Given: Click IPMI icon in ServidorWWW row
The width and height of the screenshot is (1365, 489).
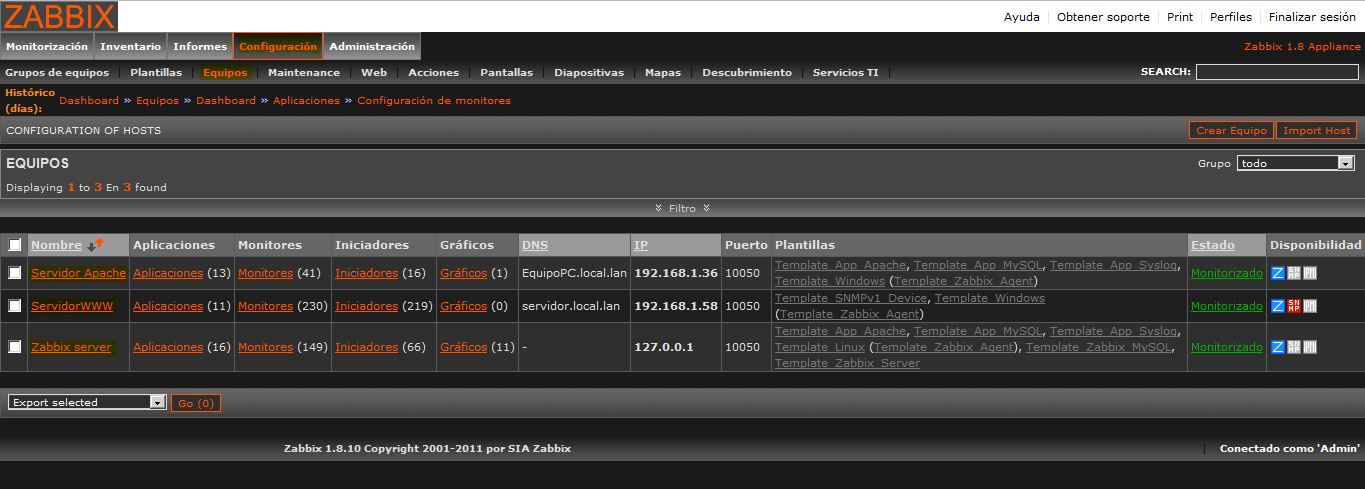Looking at the screenshot, I should pos(1309,306).
